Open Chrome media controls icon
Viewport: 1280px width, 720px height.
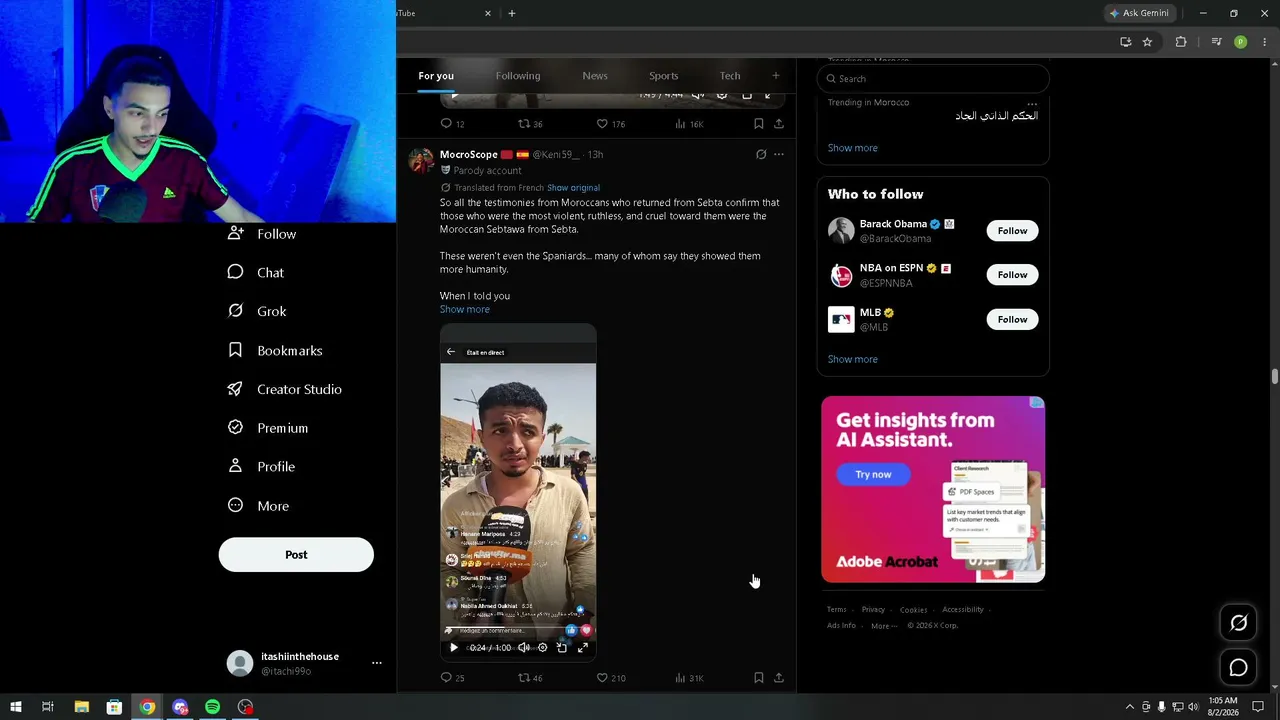point(1216,42)
